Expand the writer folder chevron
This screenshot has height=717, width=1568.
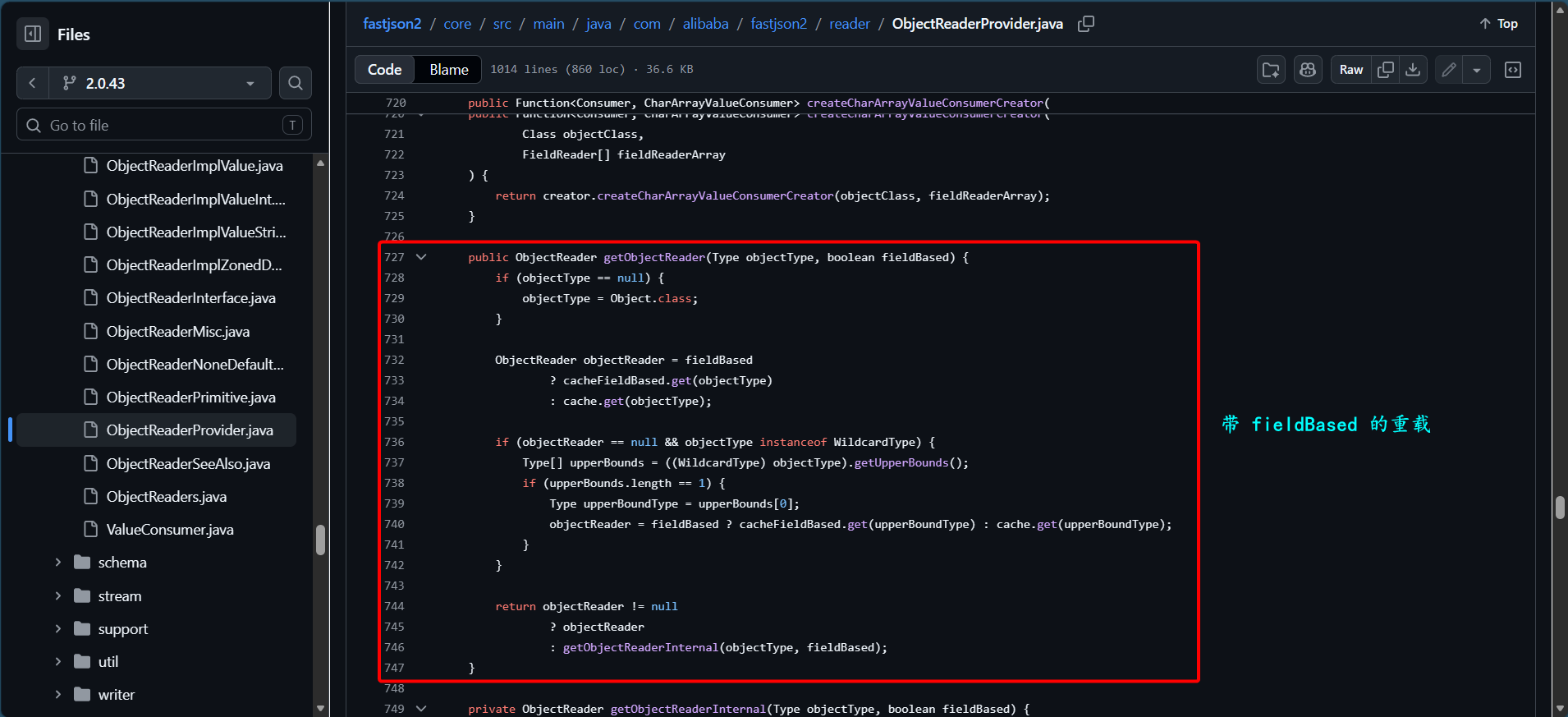tap(57, 695)
